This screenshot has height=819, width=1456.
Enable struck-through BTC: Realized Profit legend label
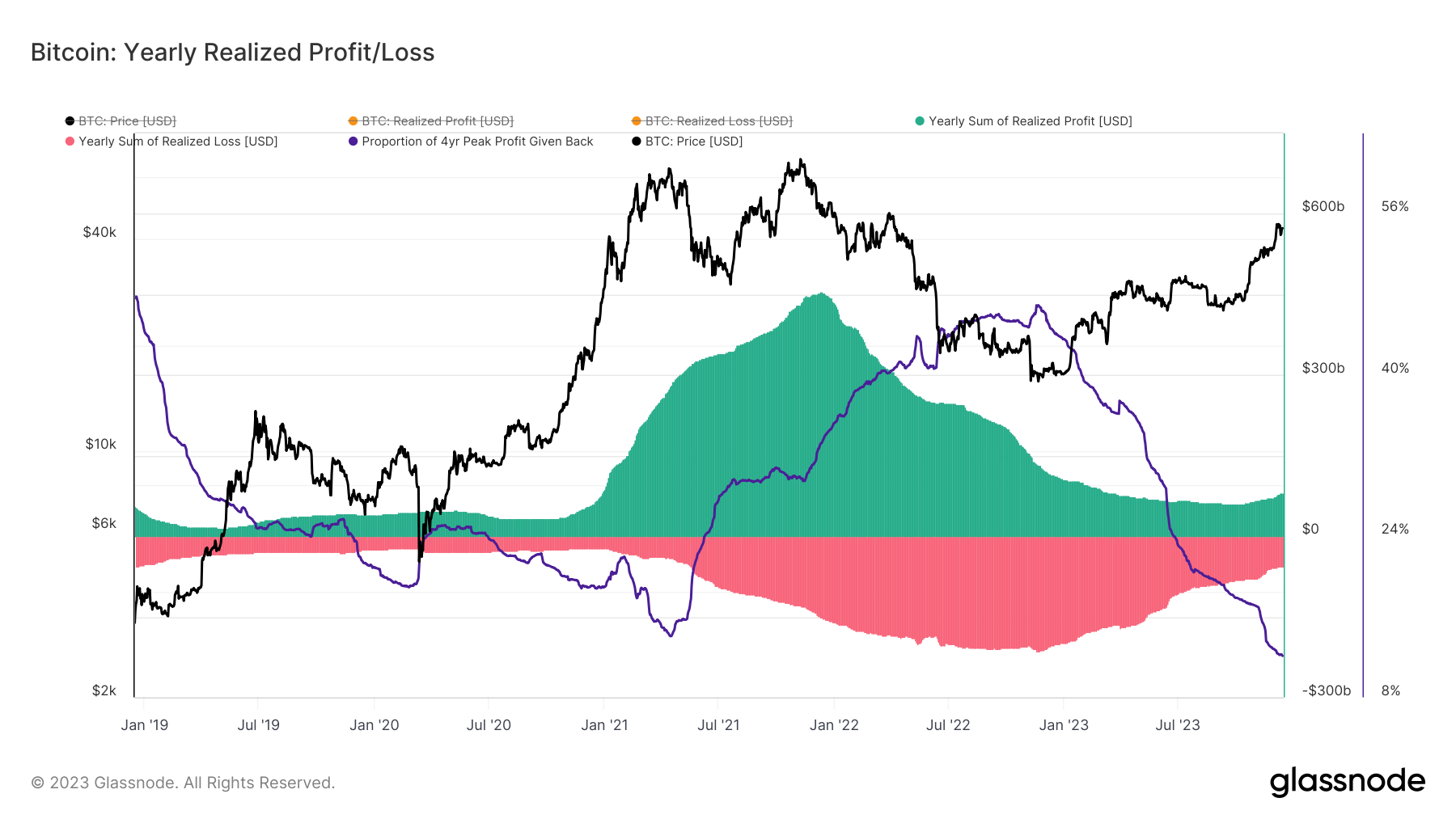pyautogui.click(x=438, y=121)
